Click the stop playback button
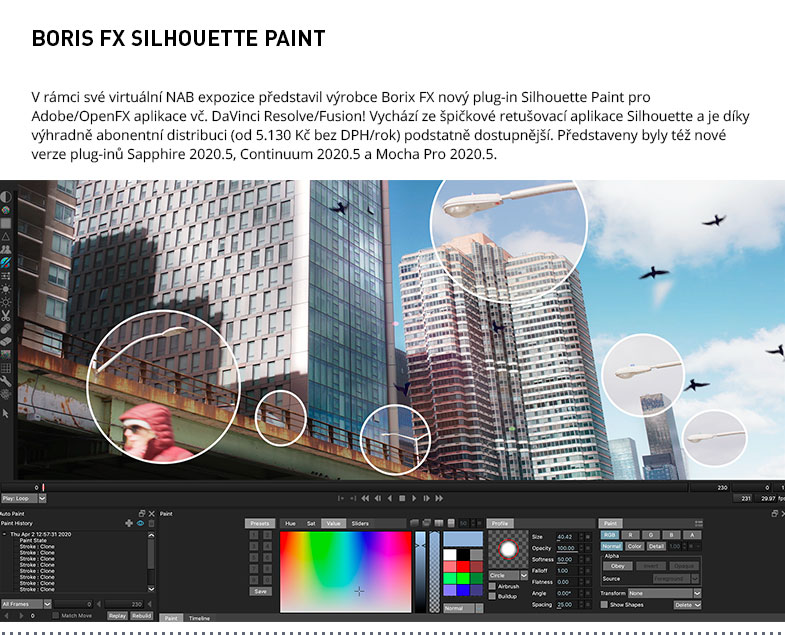 click(402, 498)
